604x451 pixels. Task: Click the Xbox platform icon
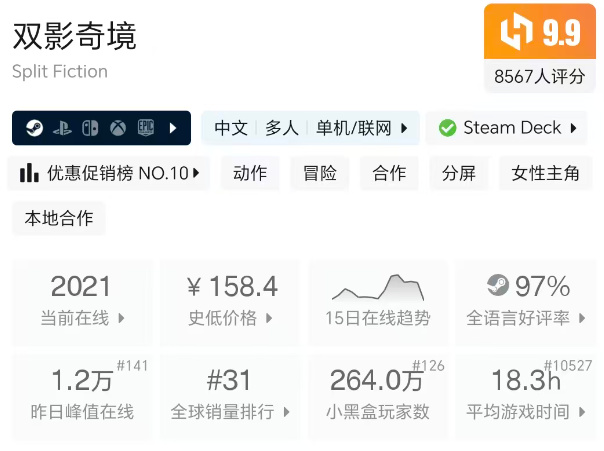pyautogui.click(x=118, y=128)
